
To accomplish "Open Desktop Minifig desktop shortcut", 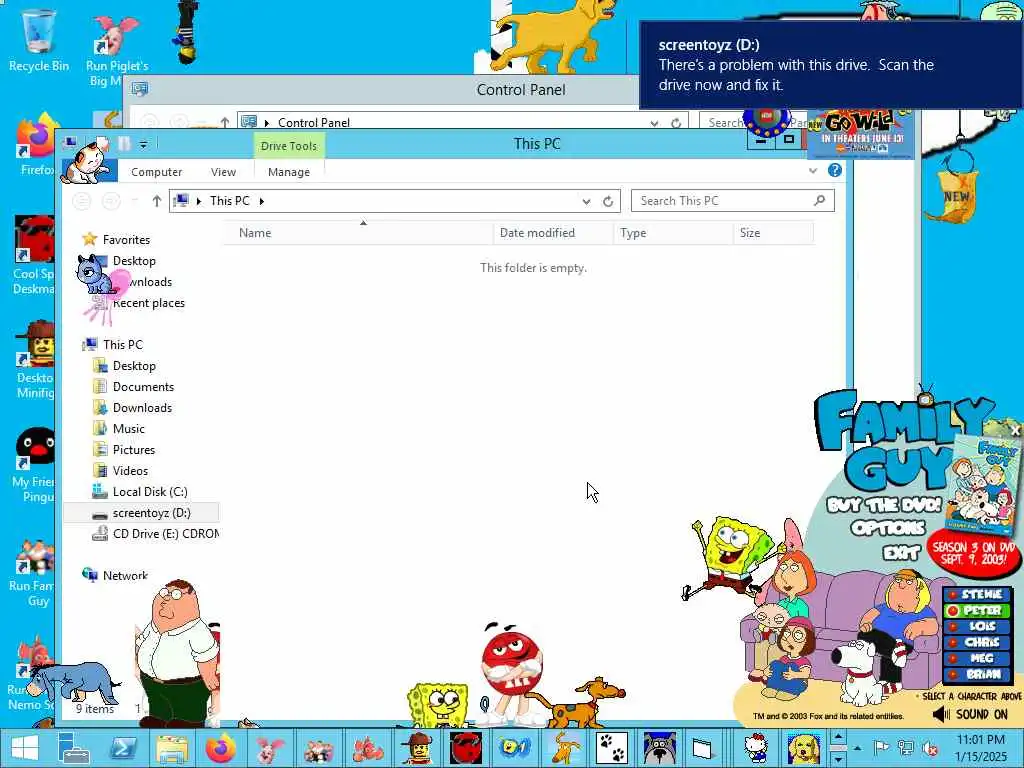I will 35,360.
